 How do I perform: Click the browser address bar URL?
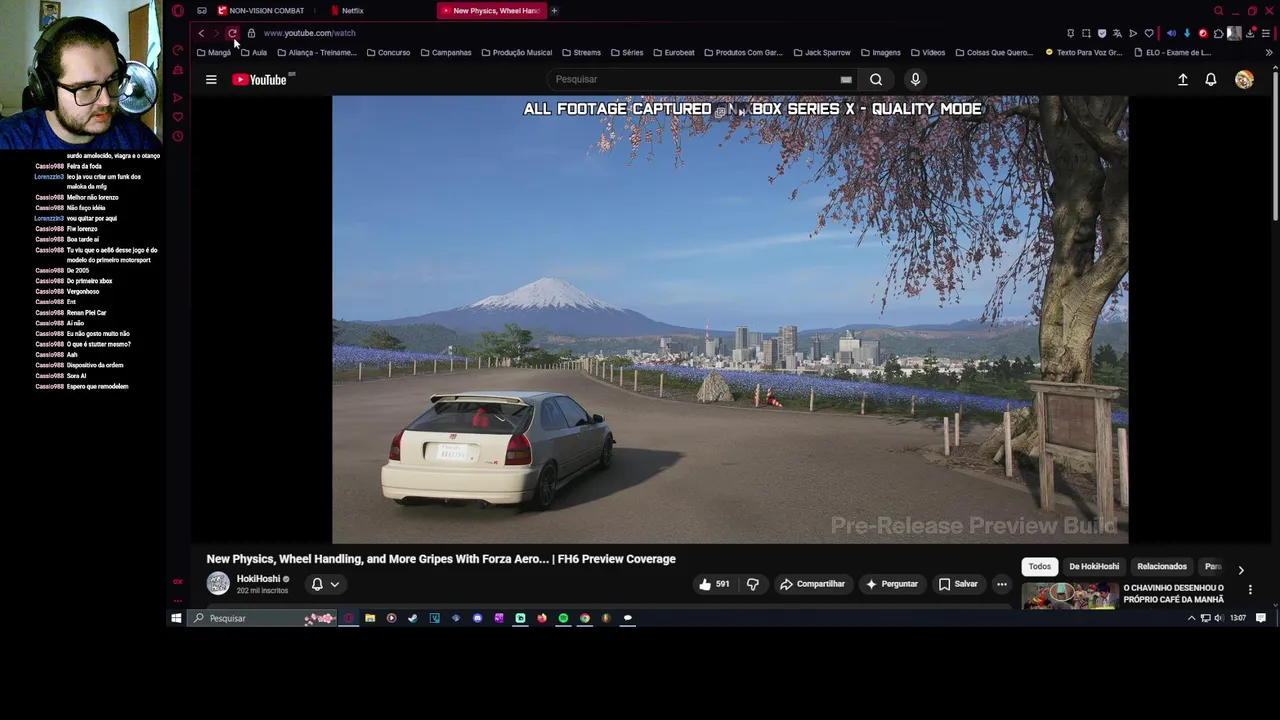309,33
